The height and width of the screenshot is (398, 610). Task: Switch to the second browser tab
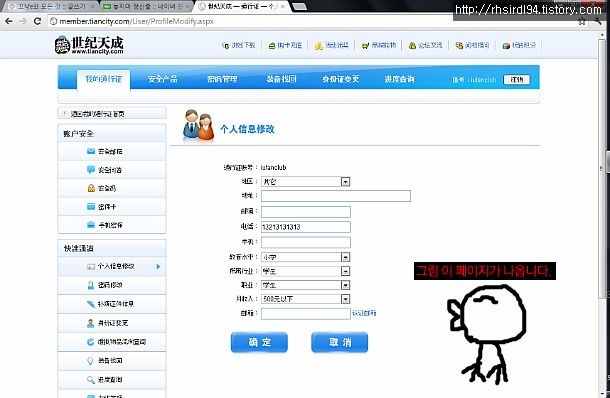coord(146,7)
